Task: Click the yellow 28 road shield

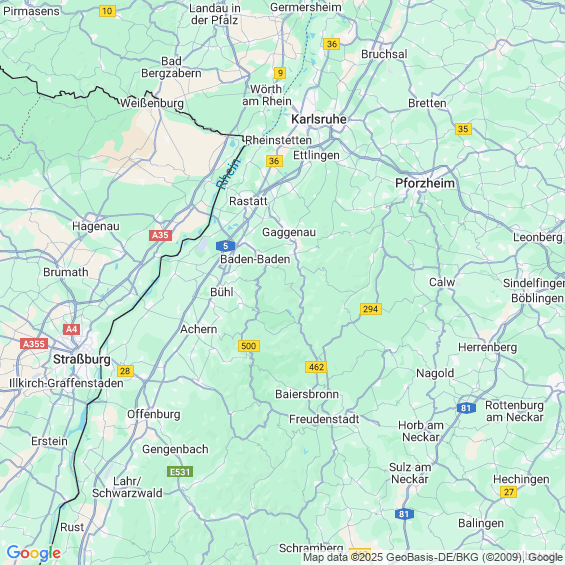Action: click(x=125, y=371)
